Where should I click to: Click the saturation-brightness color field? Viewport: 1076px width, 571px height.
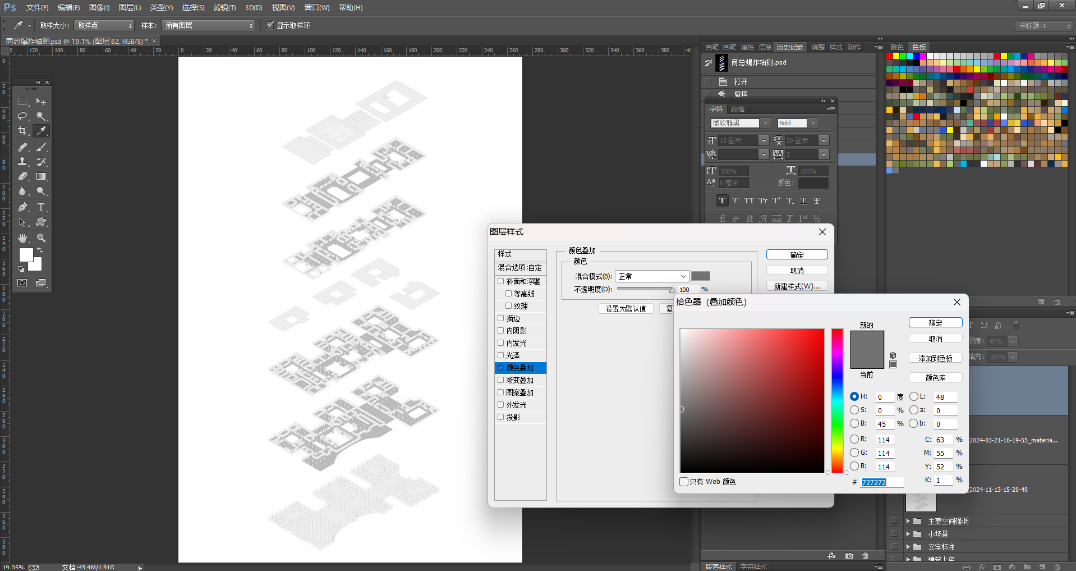(x=752, y=401)
